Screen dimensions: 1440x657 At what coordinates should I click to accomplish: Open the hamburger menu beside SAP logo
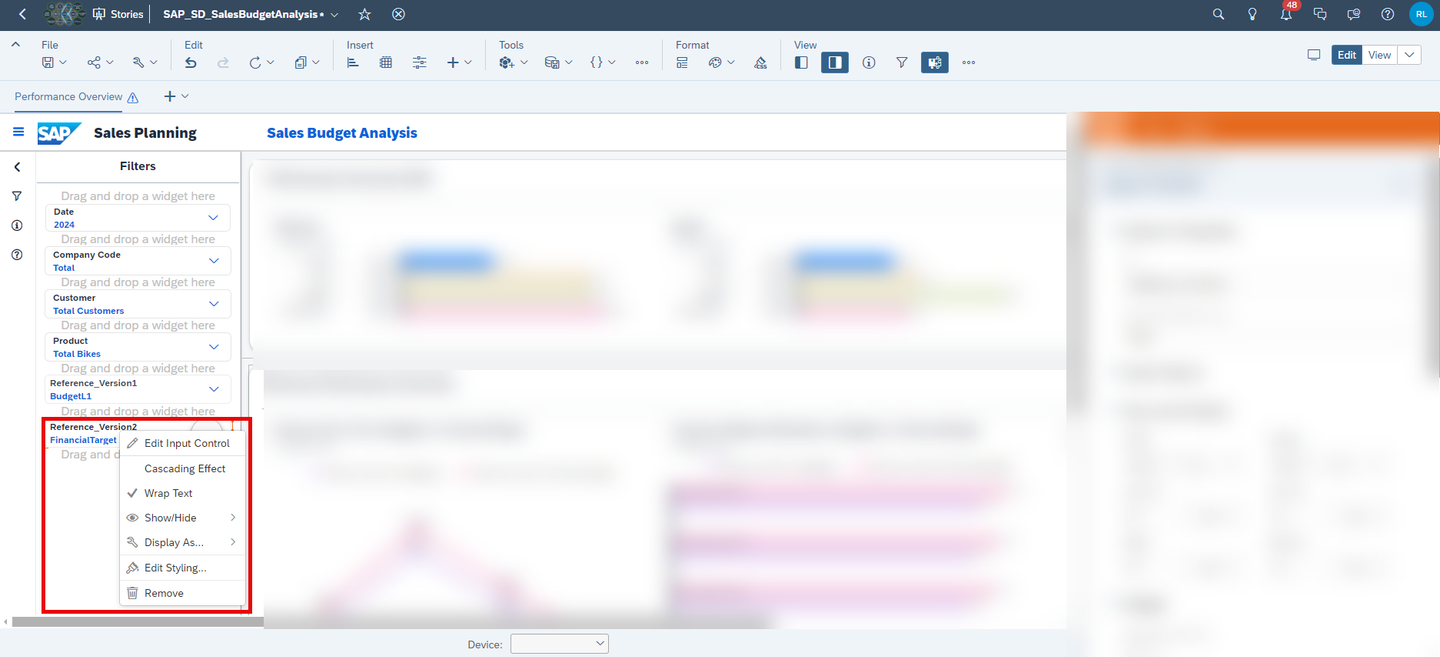point(18,132)
